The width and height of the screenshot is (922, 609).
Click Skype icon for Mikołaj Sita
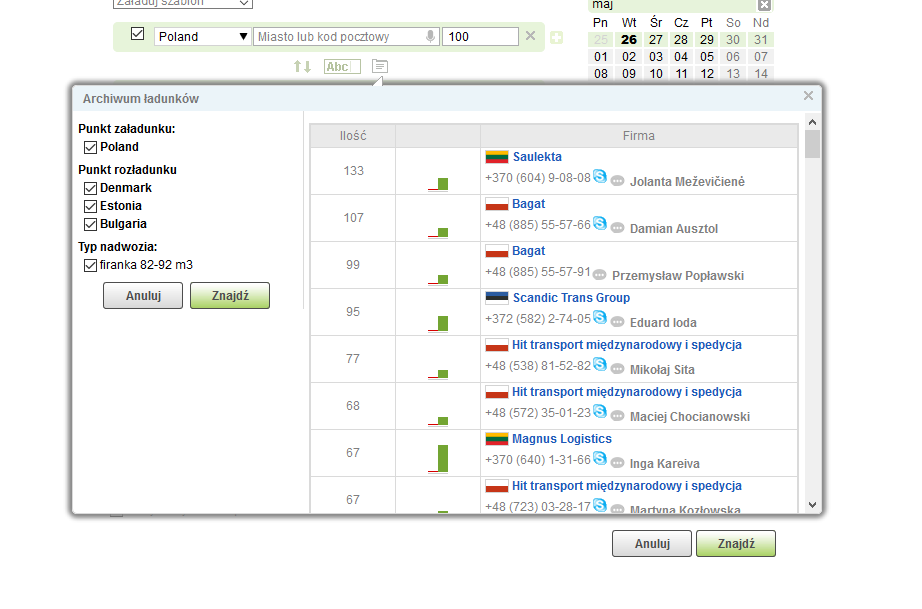(600, 364)
